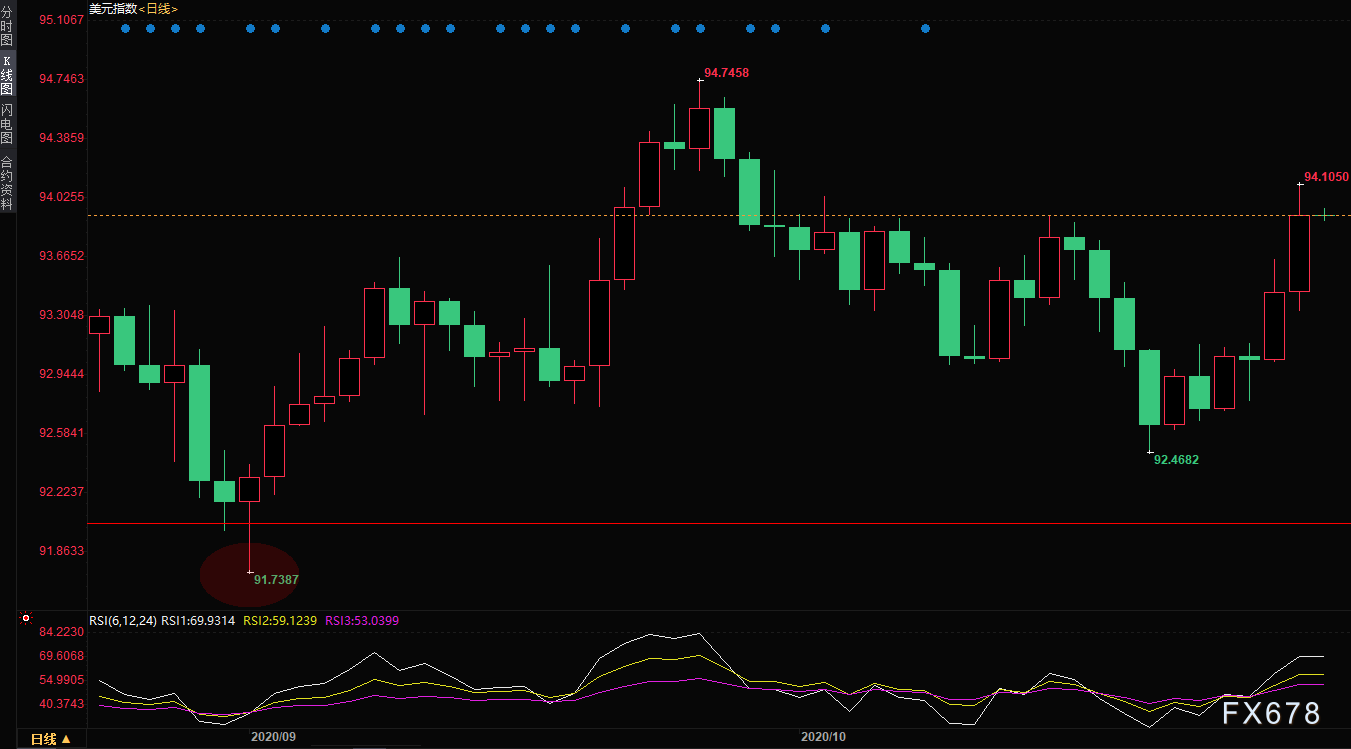1351x749 pixels.
Task: Click the red RSI indicator settings icon
Action: click(x=26, y=620)
